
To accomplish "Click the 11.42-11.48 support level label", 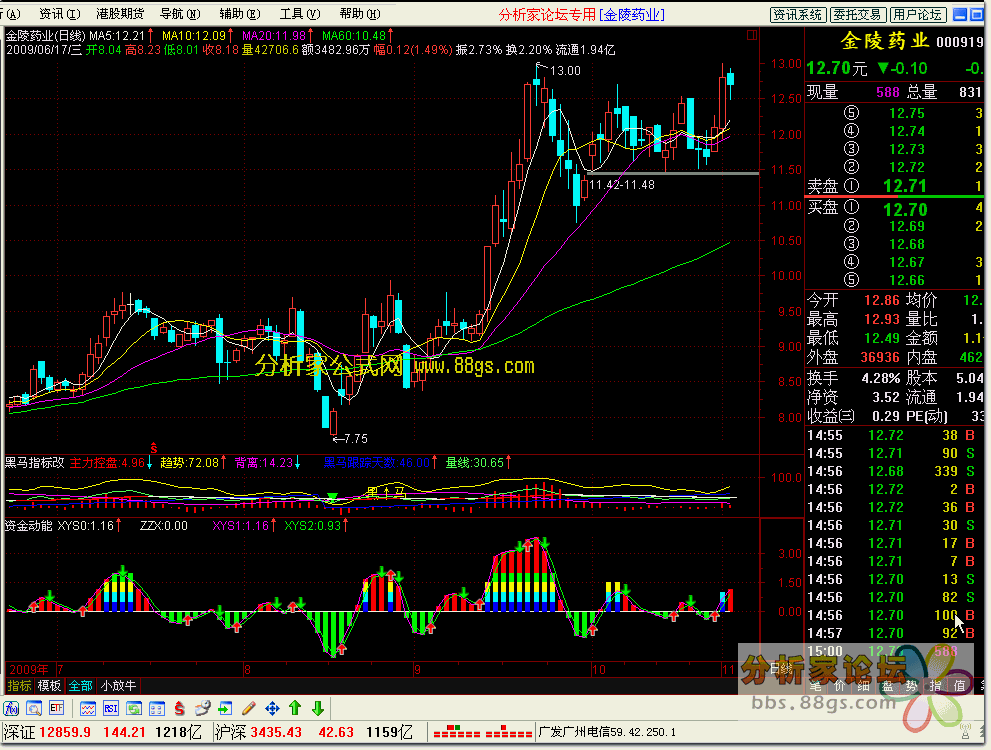I will tap(622, 184).
